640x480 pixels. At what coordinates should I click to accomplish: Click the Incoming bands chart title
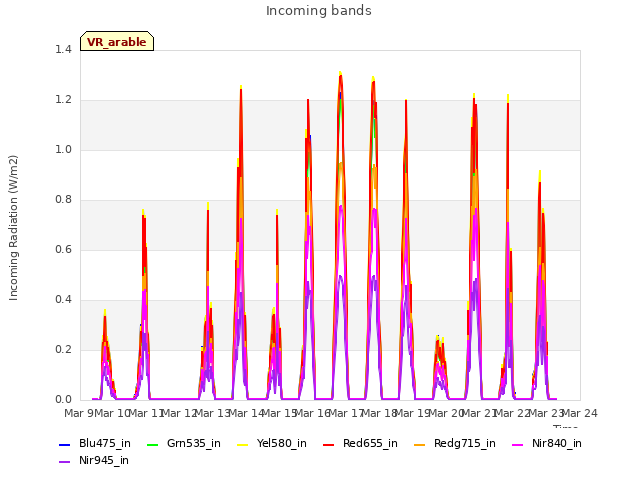[319, 11]
